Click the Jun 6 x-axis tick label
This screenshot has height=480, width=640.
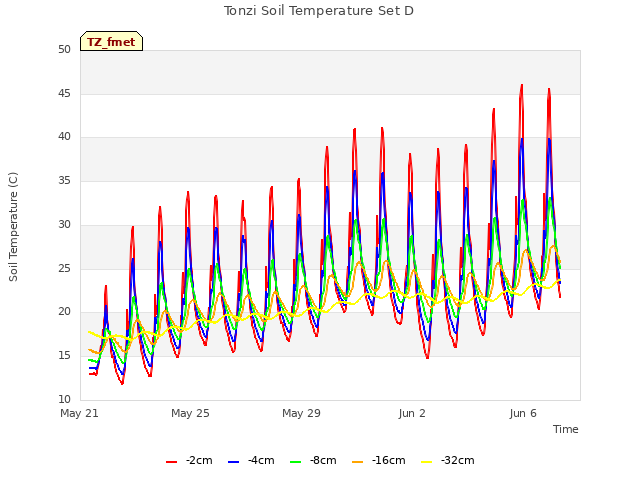tap(523, 413)
